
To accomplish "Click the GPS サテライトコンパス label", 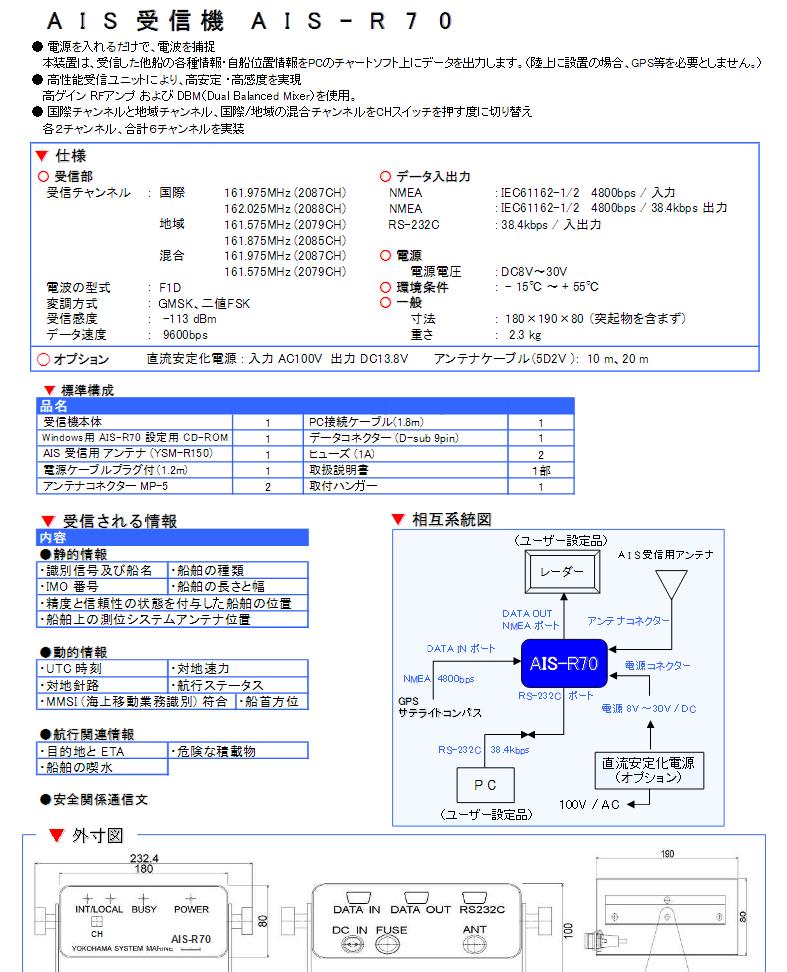I will (439, 707).
